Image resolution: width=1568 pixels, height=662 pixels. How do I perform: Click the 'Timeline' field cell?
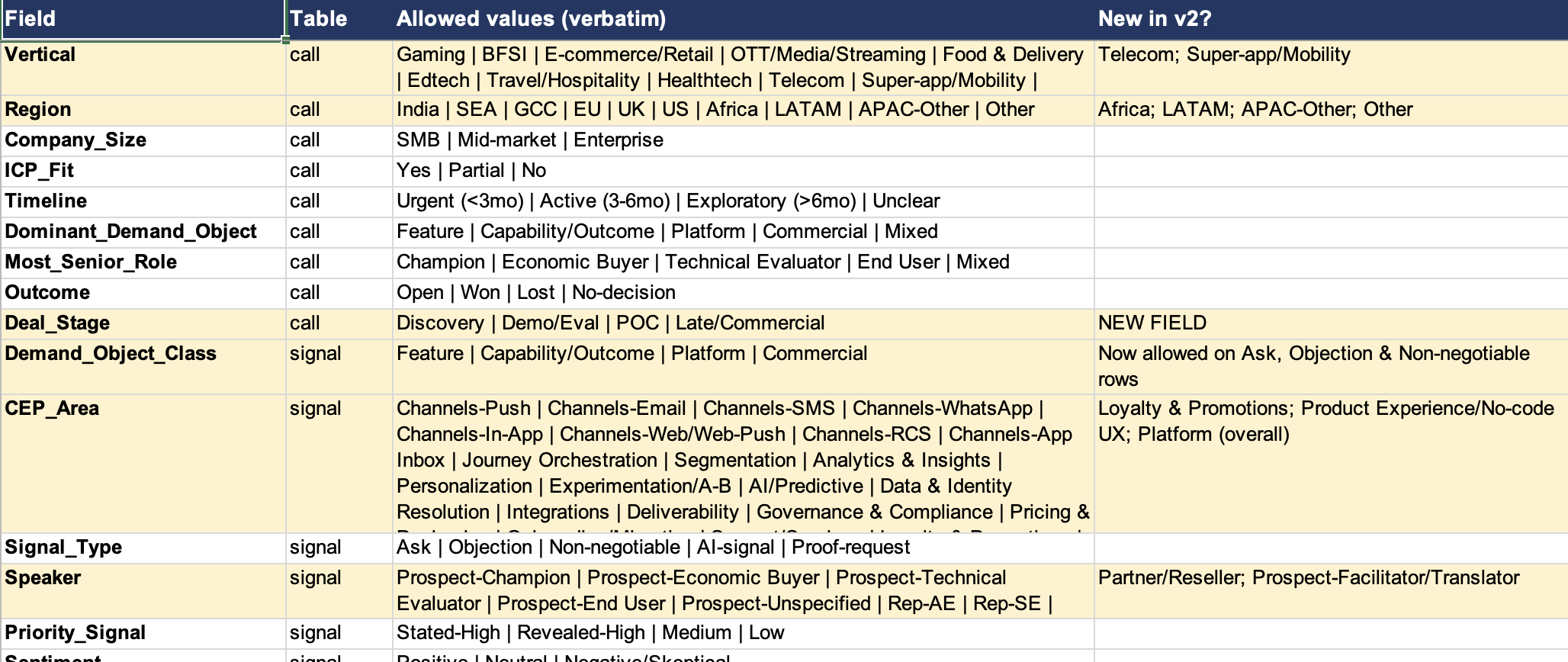point(143,202)
